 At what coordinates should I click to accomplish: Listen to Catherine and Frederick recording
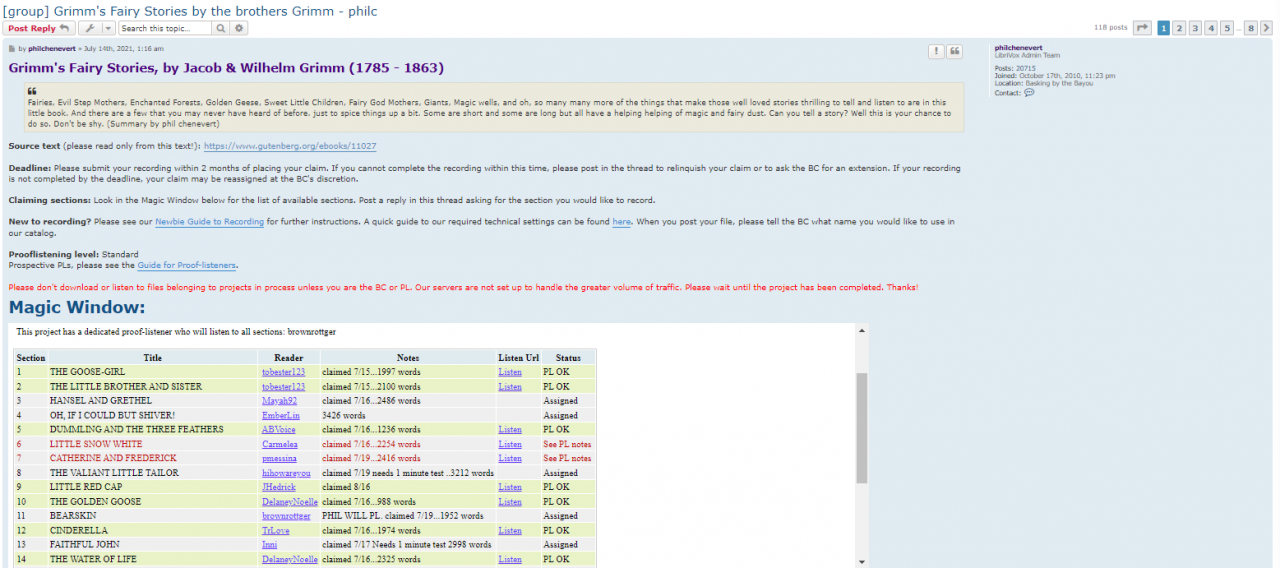coord(510,458)
